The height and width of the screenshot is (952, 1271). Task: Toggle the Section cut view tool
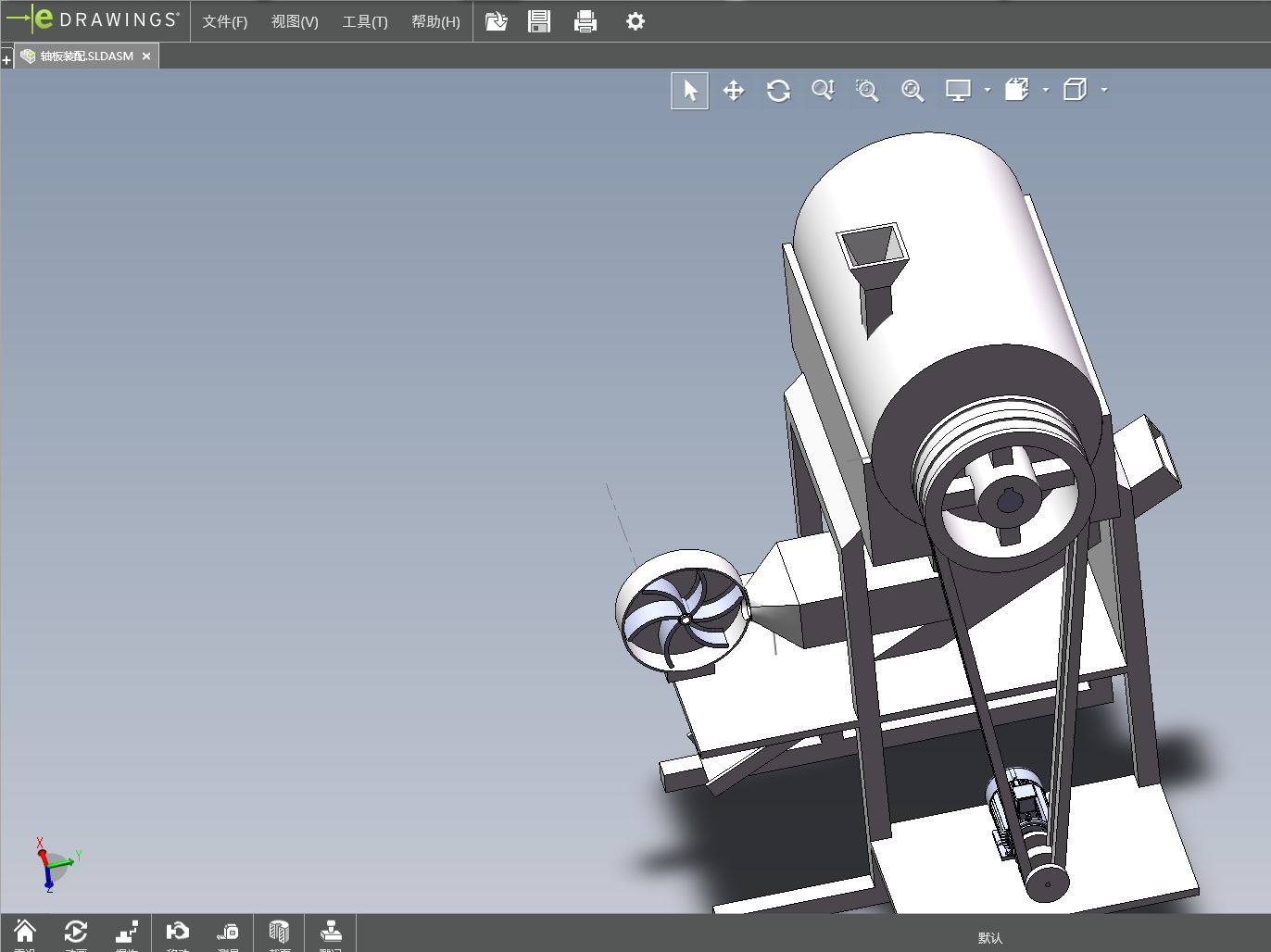coord(279,932)
